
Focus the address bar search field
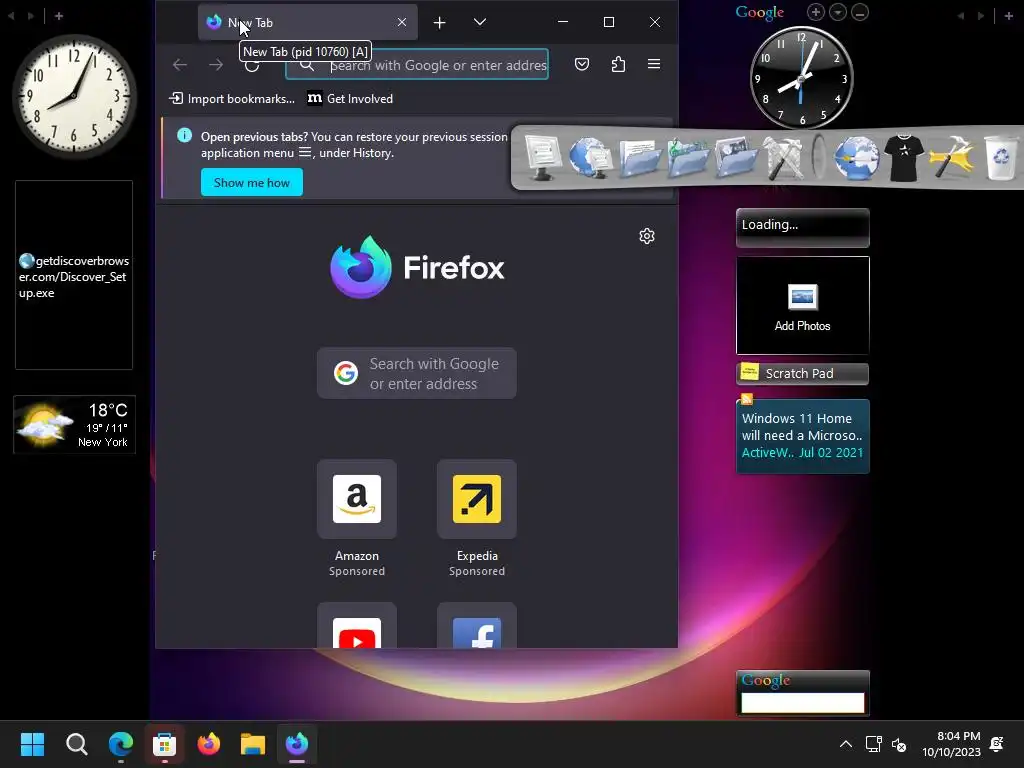coord(417,65)
